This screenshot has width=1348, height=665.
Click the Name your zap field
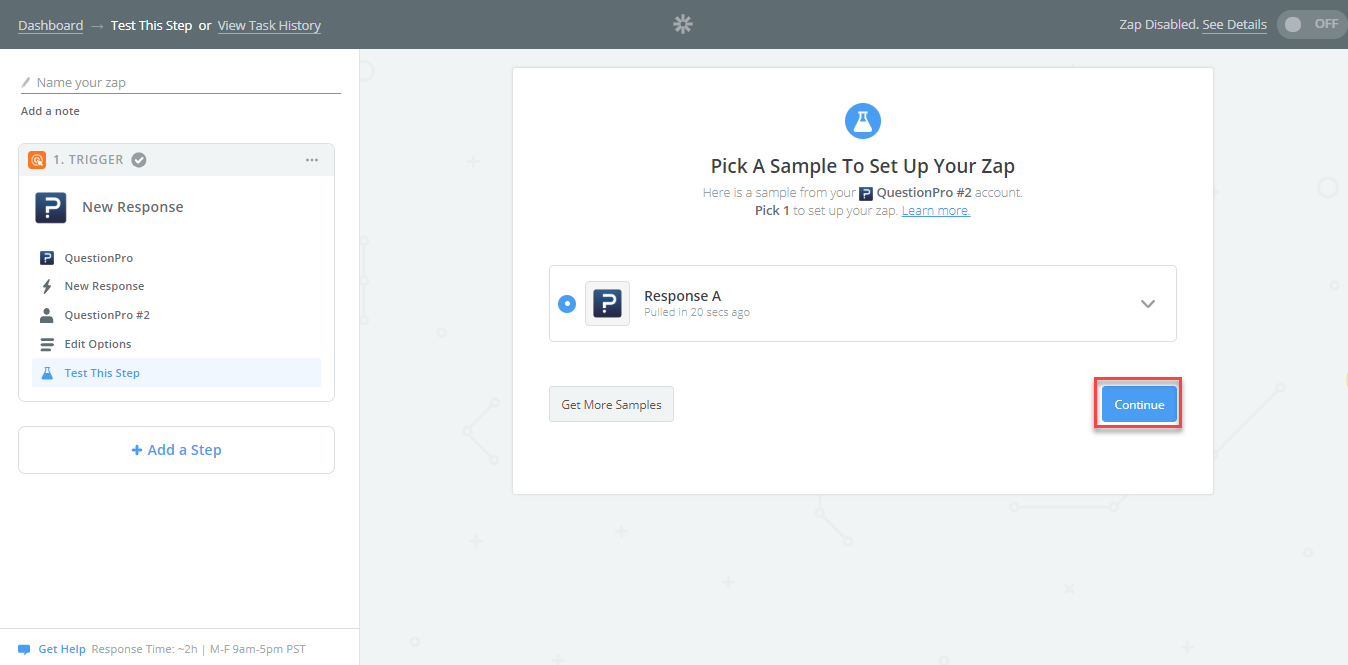point(185,83)
